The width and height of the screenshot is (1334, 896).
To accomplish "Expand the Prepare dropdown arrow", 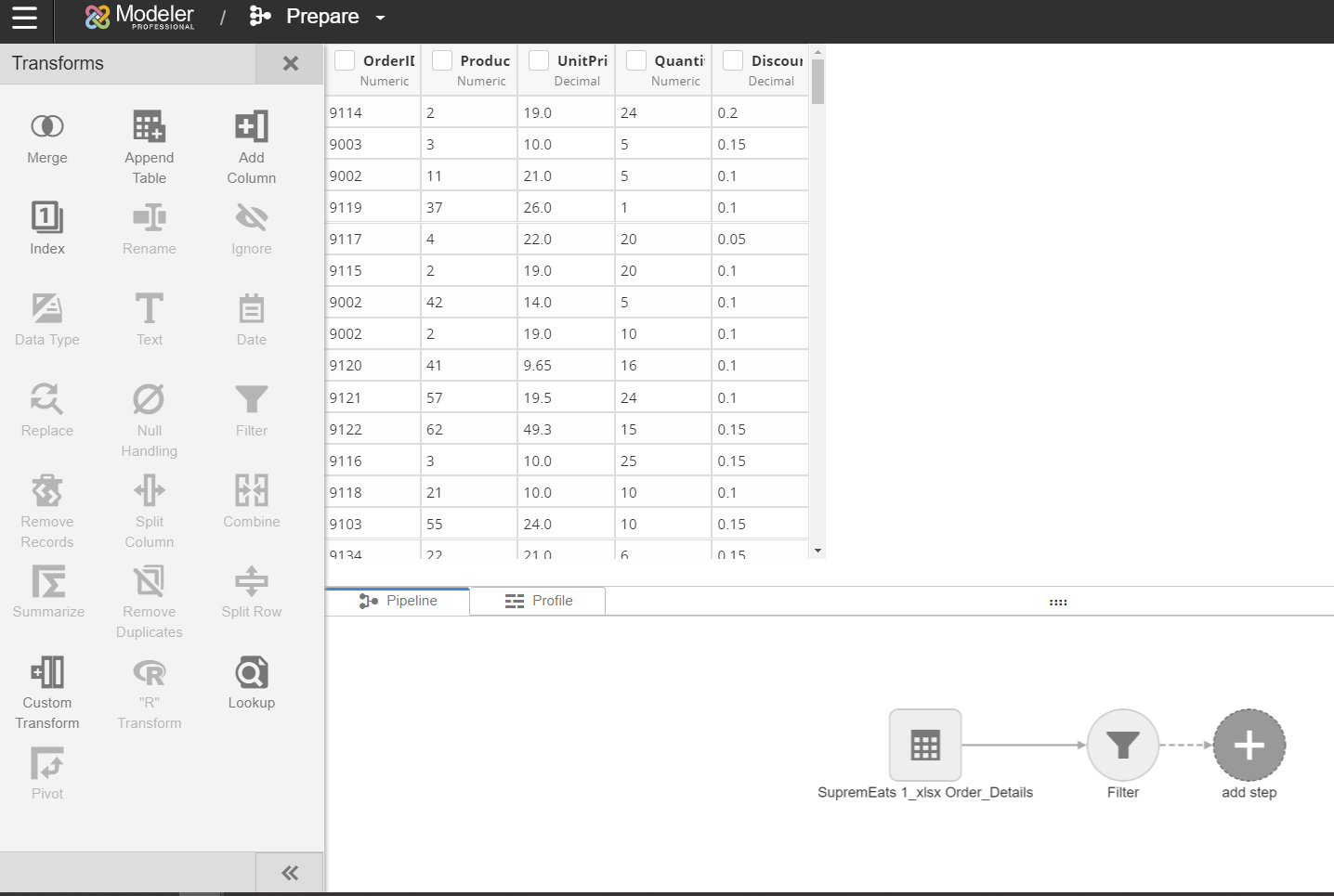I will [x=380, y=18].
